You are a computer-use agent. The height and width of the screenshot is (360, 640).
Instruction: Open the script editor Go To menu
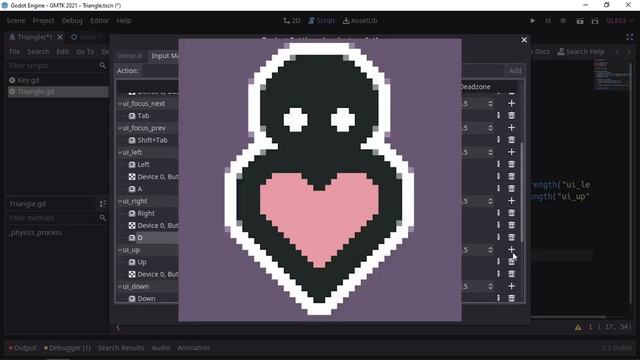(x=85, y=51)
